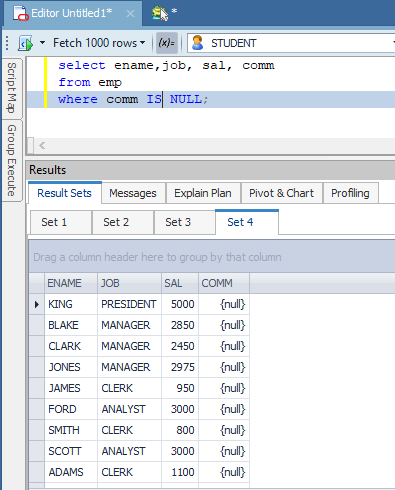The image size is (395, 490).
Task: Click the ENAME column header
Action: pyautogui.click(x=71, y=283)
